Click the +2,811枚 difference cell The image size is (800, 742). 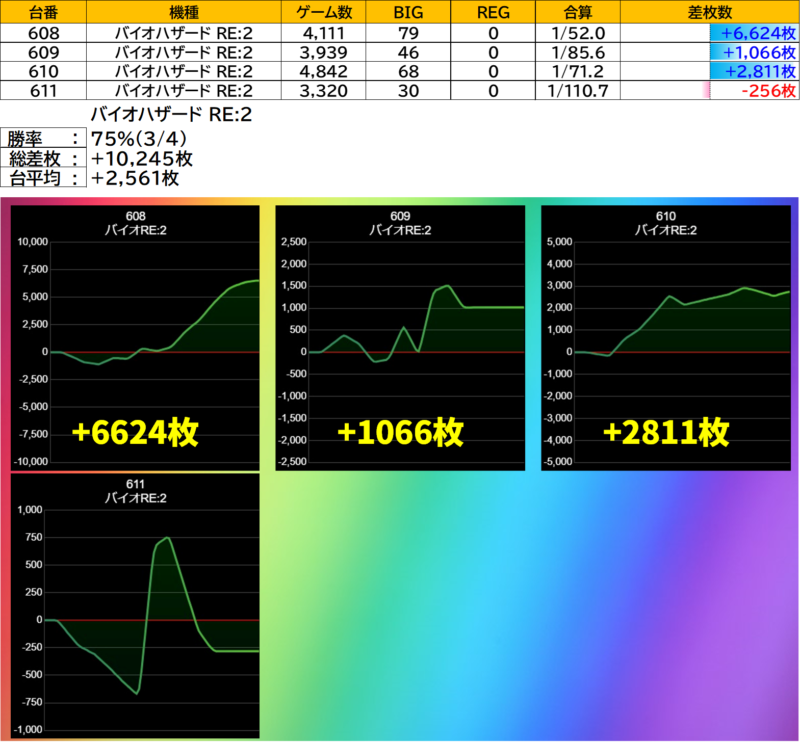click(x=710, y=71)
